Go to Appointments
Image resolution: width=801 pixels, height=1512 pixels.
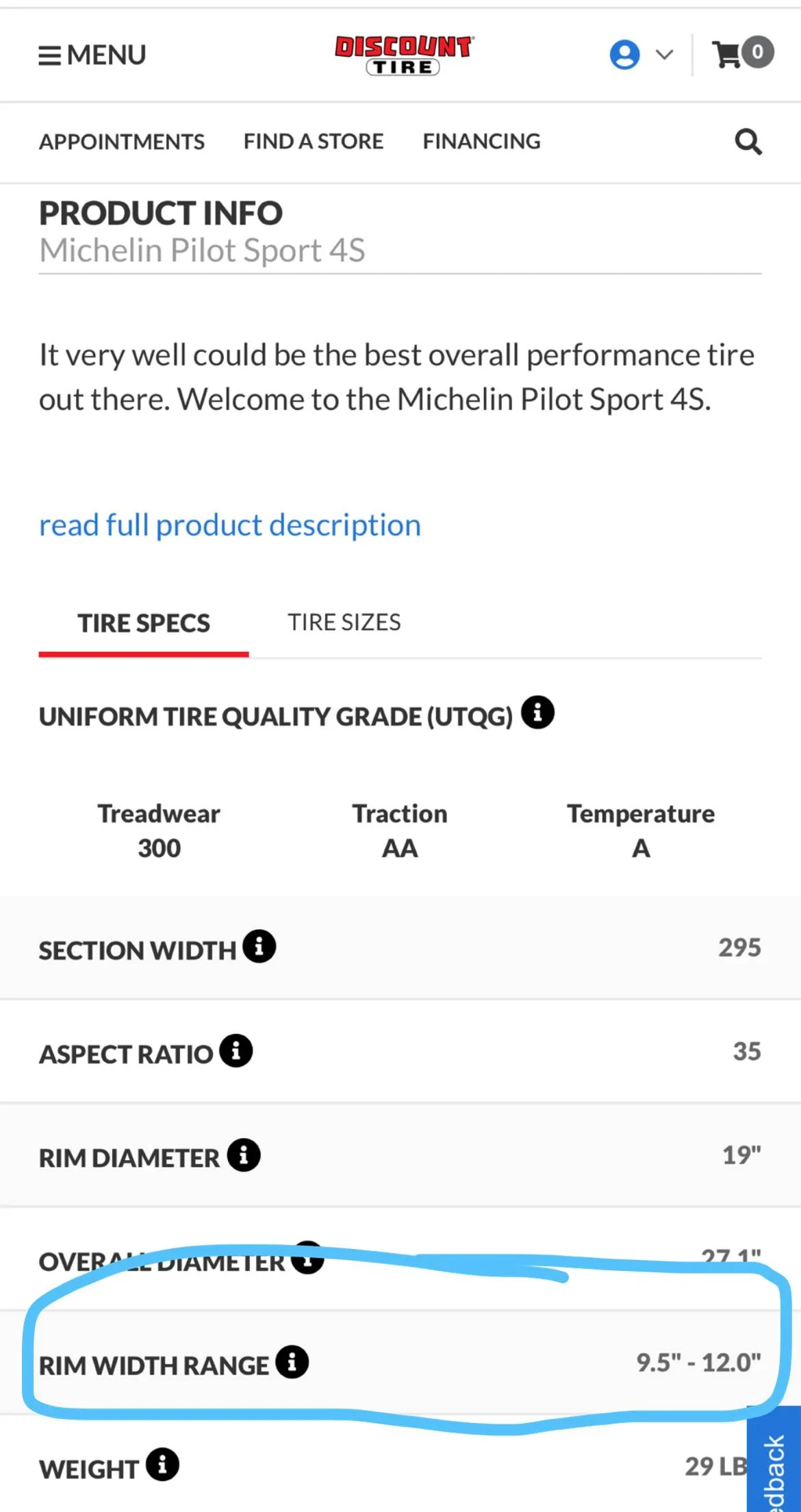coord(122,142)
